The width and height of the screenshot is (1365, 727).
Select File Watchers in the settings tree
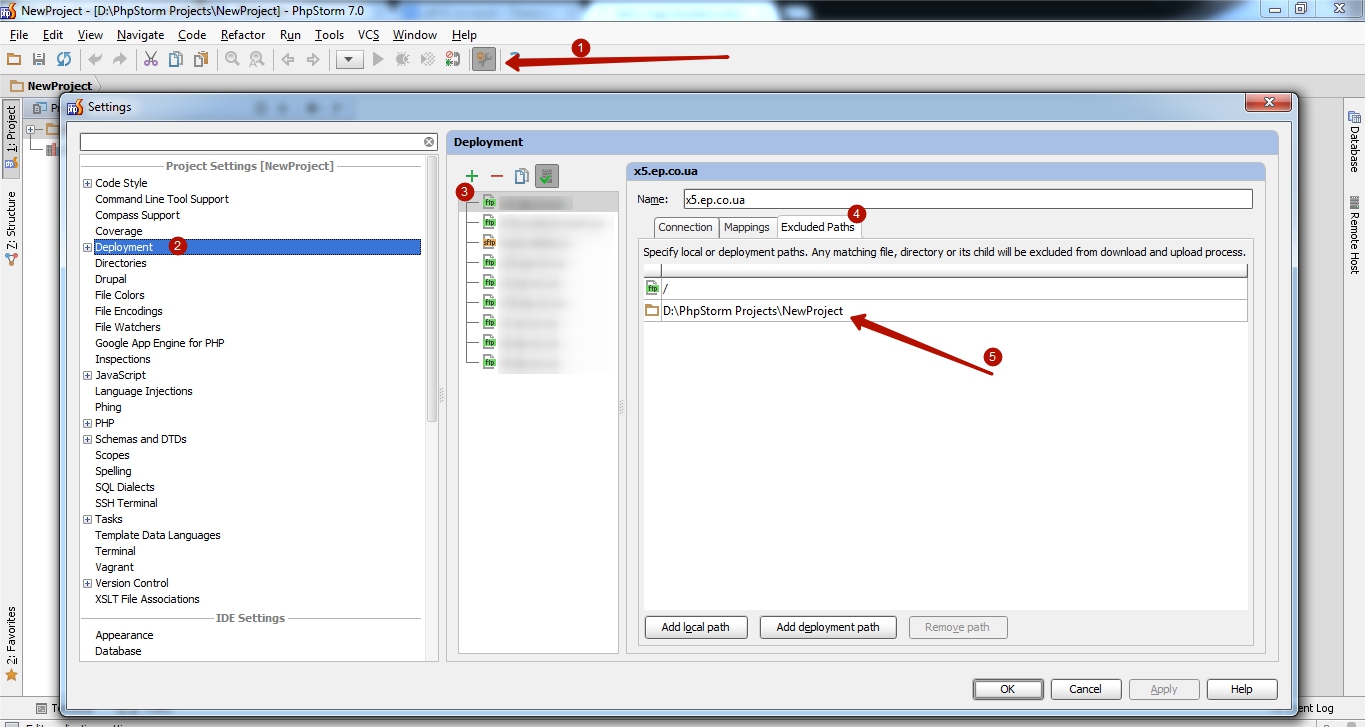(128, 327)
